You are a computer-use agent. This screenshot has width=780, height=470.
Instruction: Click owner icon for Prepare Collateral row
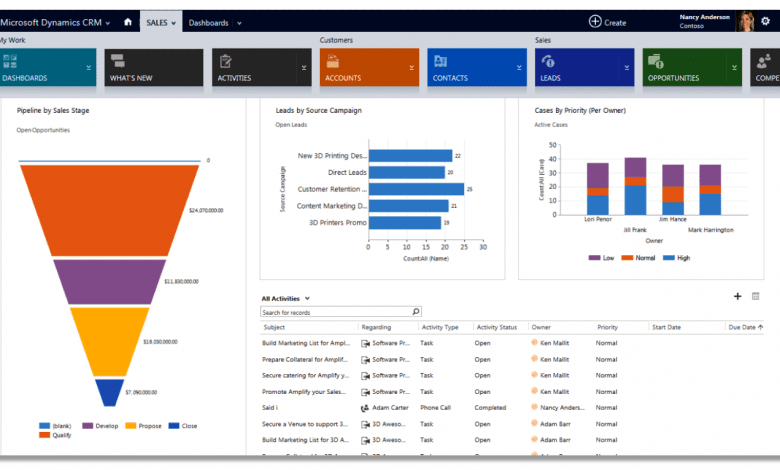pyautogui.click(x=534, y=359)
